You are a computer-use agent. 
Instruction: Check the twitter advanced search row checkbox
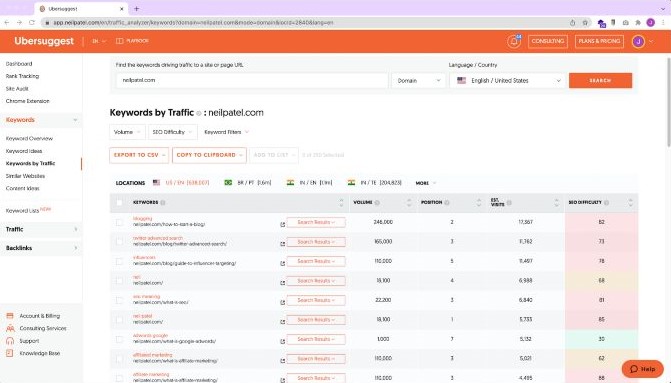[x=119, y=242]
